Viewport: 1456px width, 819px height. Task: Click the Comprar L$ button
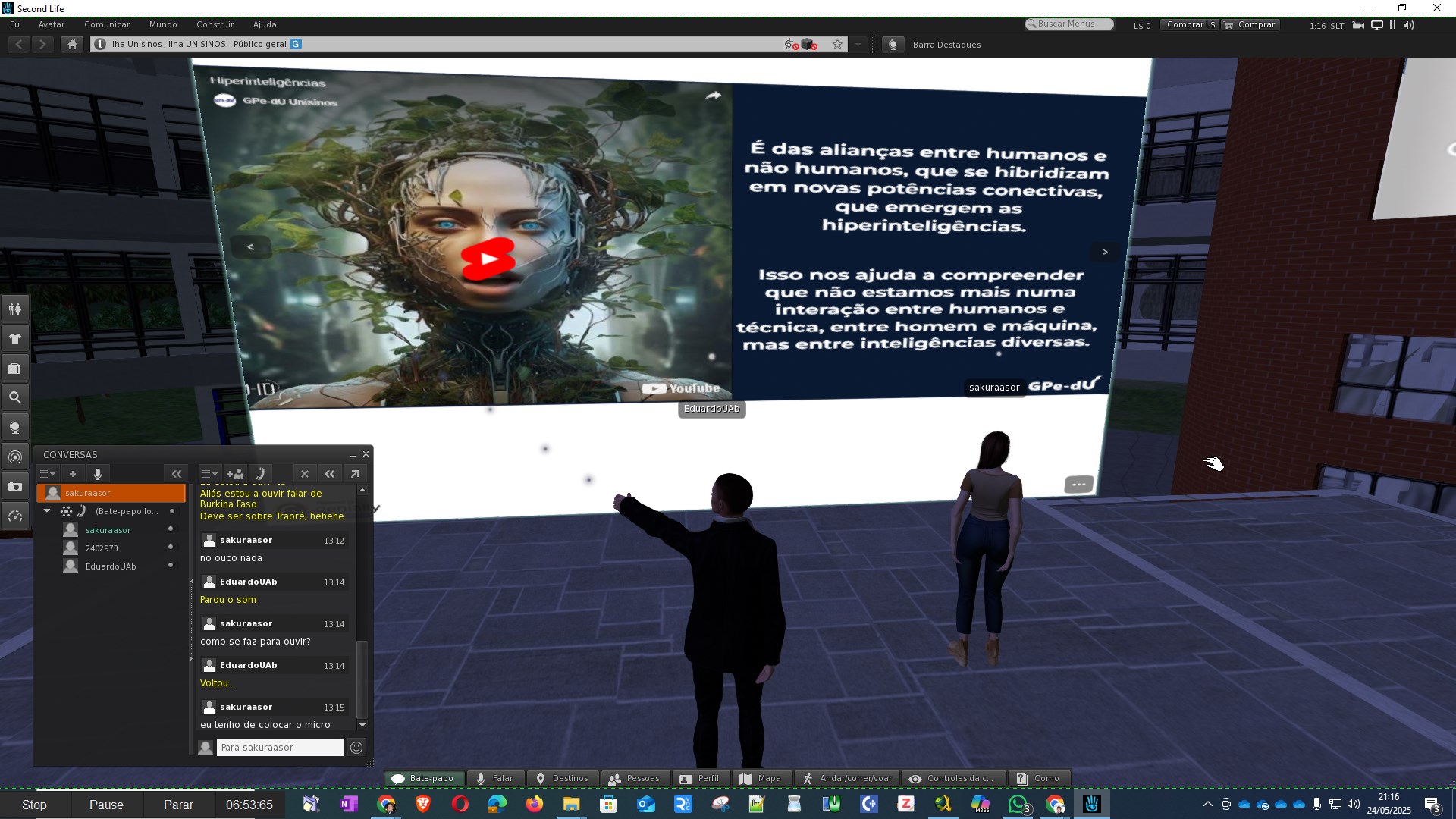click(1190, 24)
